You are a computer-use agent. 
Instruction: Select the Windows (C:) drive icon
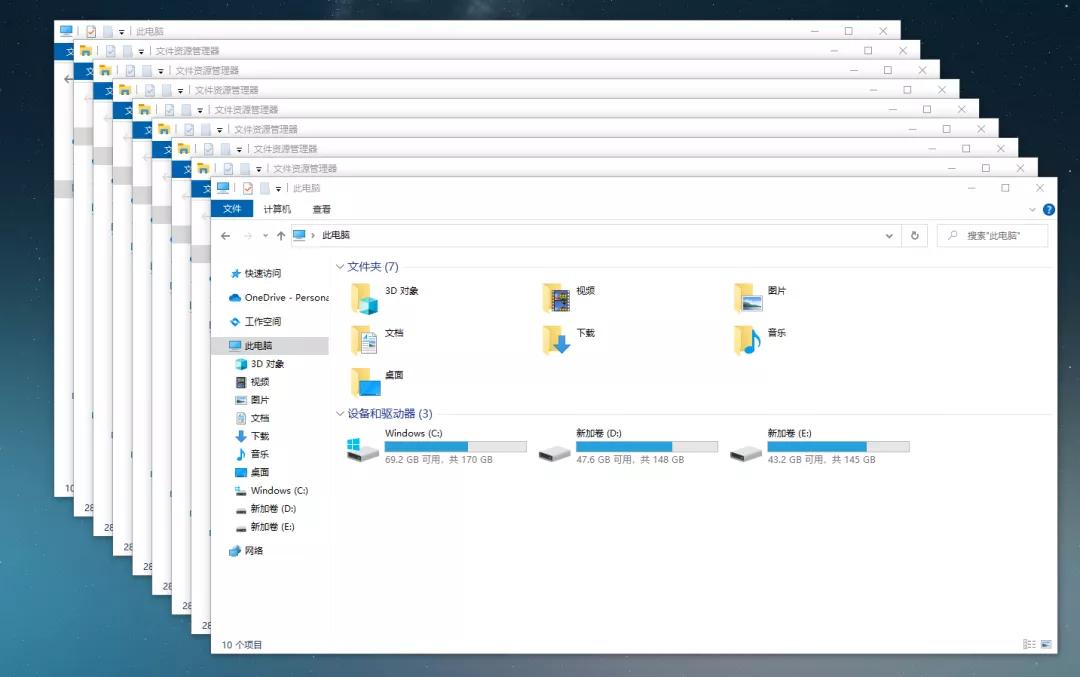pyautogui.click(x=363, y=450)
